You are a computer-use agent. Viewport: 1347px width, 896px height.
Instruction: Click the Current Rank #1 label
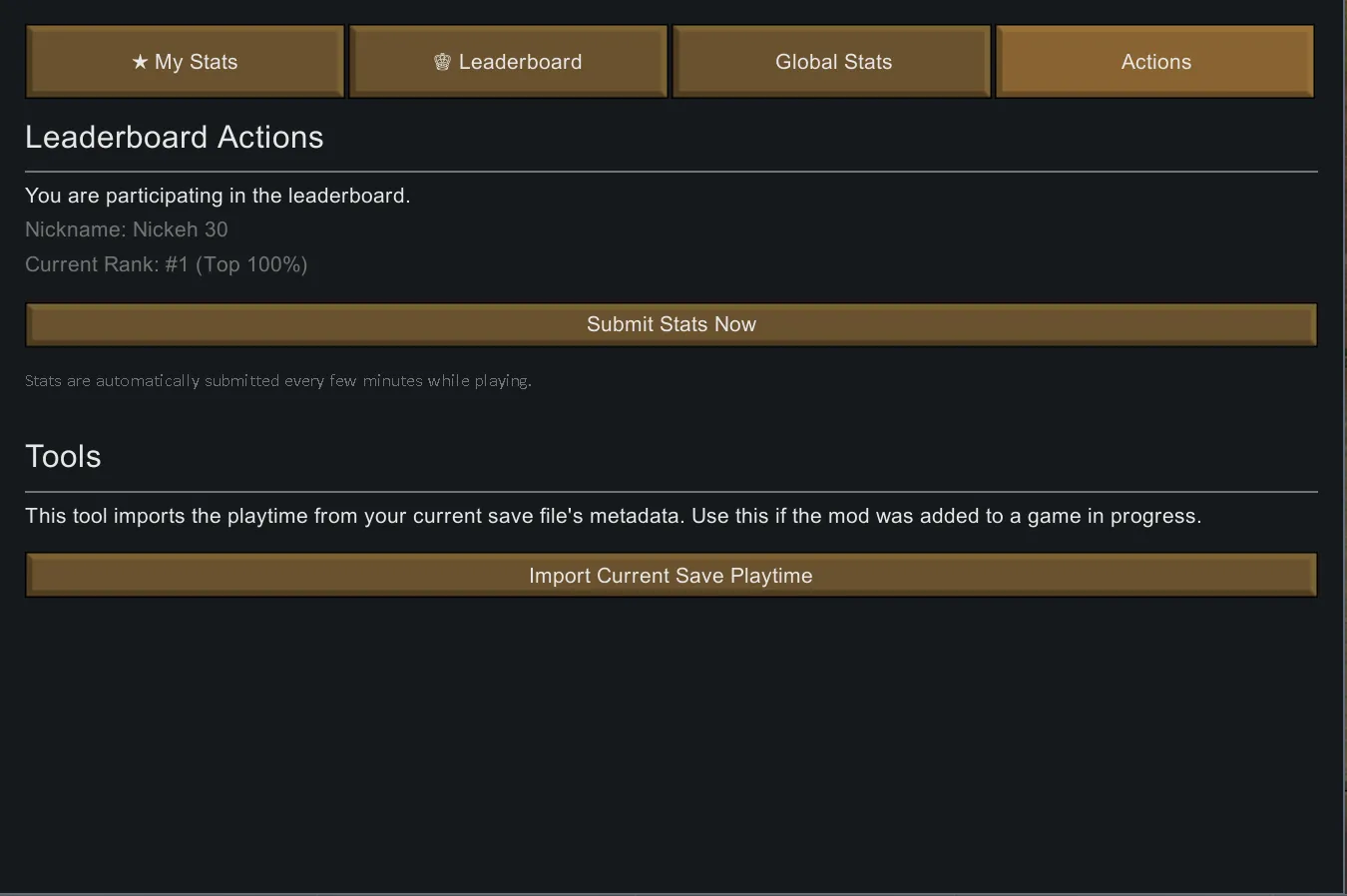coord(167,264)
